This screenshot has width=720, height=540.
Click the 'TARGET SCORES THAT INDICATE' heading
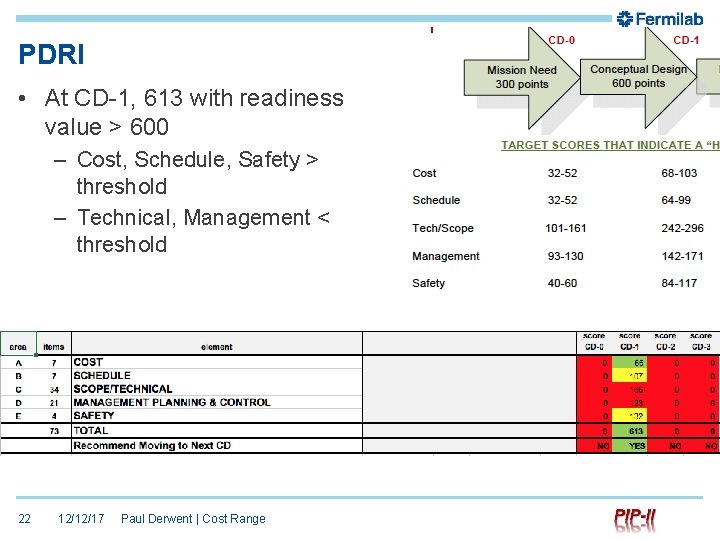point(610,145)
